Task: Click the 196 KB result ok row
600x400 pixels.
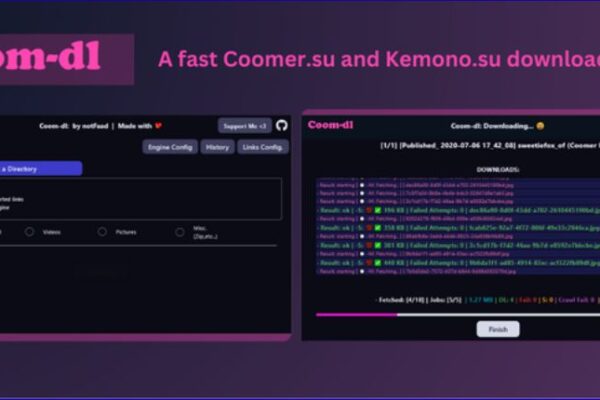Action: pos(458,210)
